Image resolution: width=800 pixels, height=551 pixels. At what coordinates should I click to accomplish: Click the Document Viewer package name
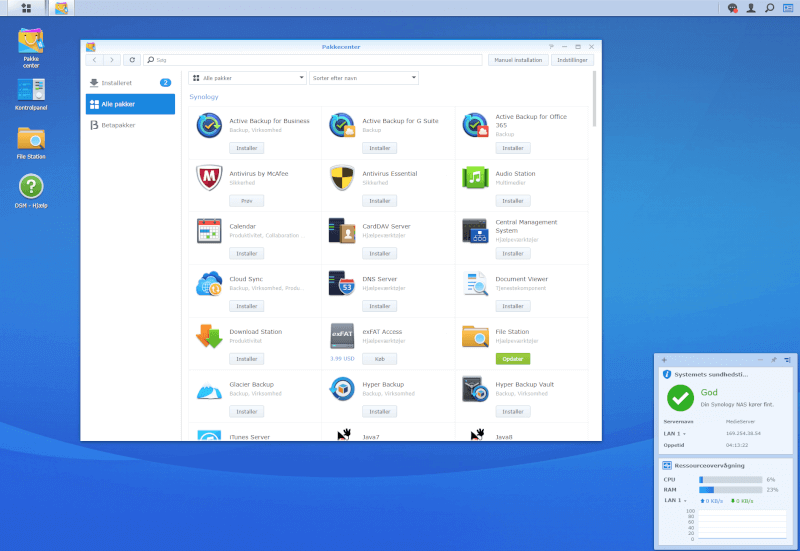(x=521, y=279)
